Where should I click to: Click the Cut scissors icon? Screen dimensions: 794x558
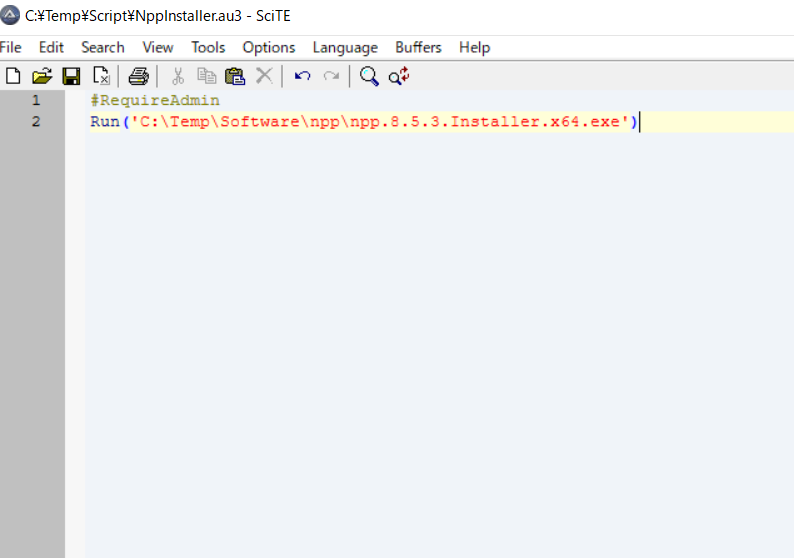(x=178, y=76)
